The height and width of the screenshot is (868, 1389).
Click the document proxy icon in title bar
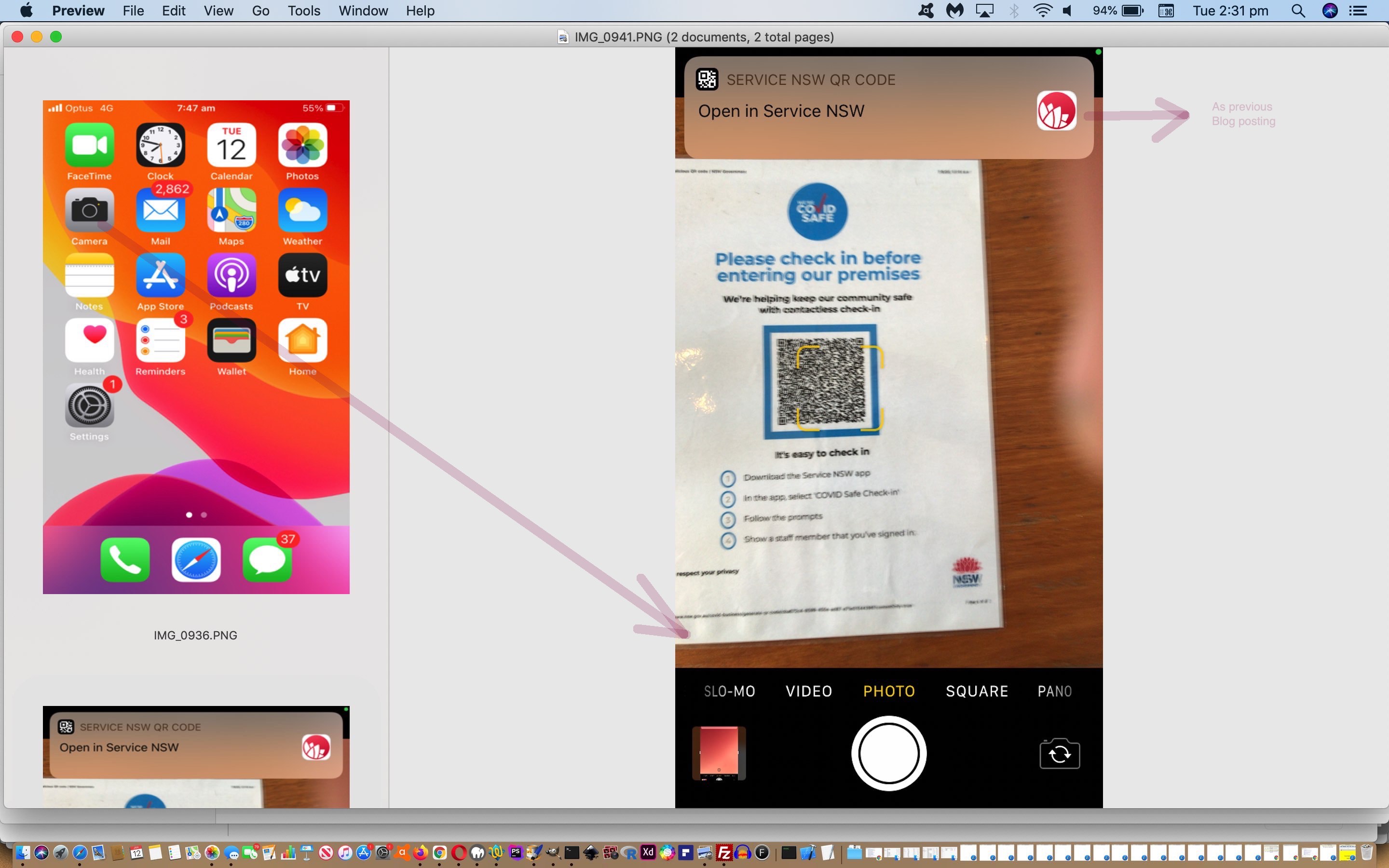point(563,37)
